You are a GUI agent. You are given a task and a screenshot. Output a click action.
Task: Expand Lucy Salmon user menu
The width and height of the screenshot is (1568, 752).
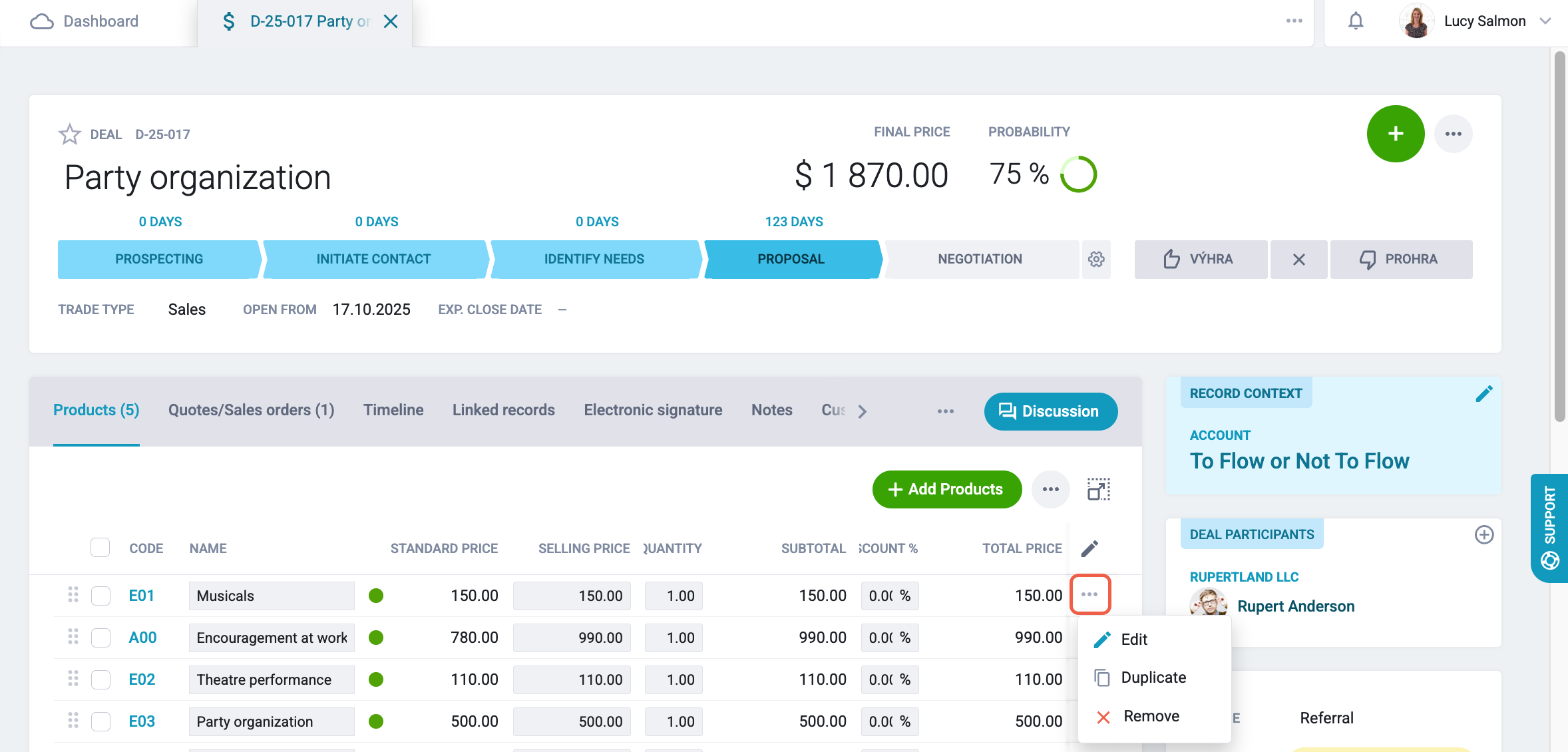click(x=1545, y=21)
